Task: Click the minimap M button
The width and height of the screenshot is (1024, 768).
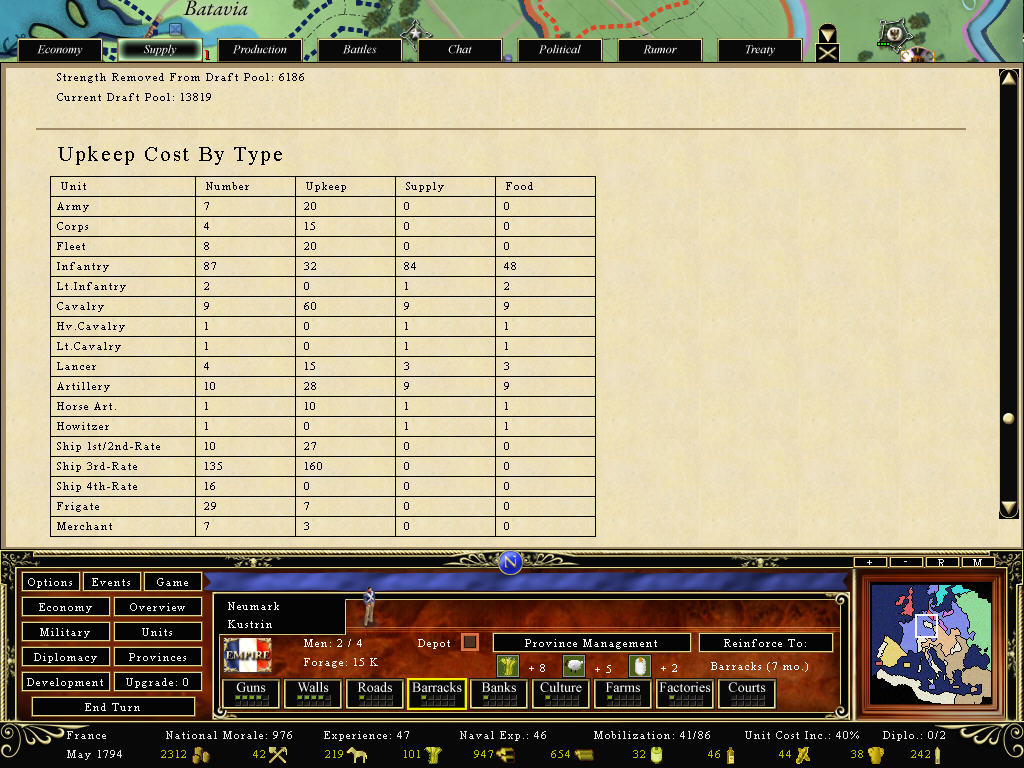Action: point(978,562)
